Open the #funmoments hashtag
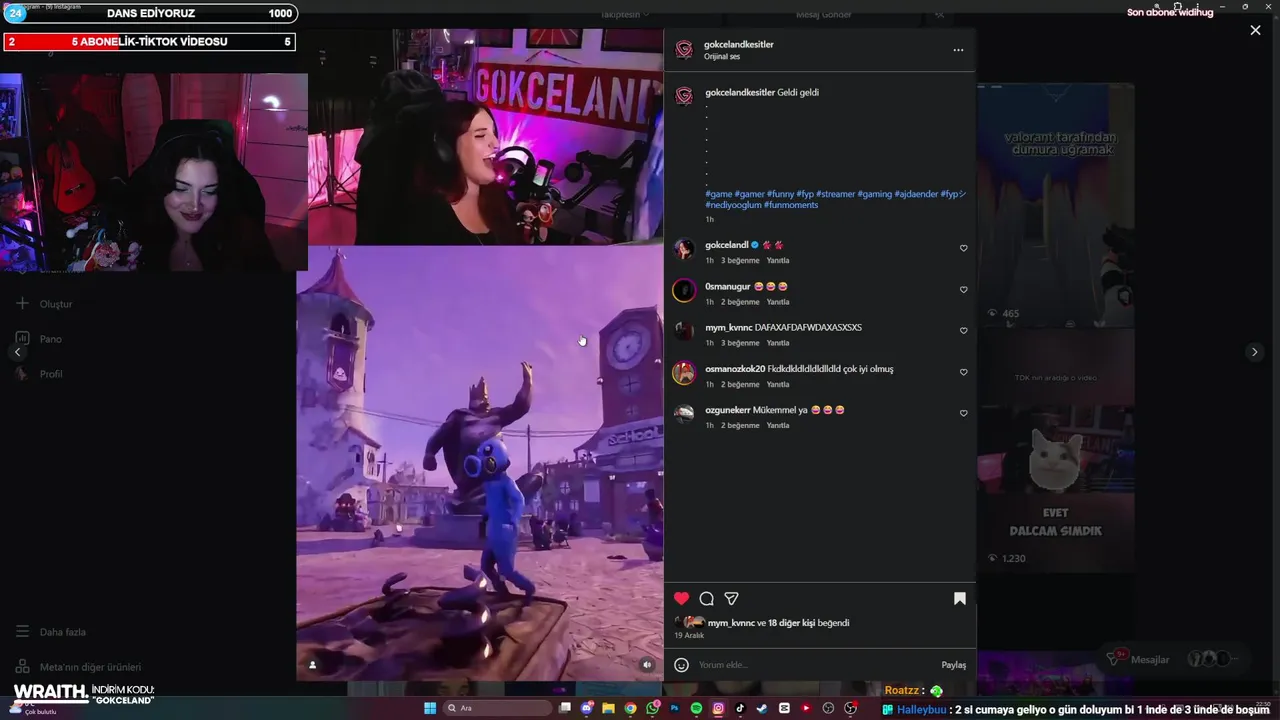Viewport: 1280px width, 720px height. click(791, 205)
